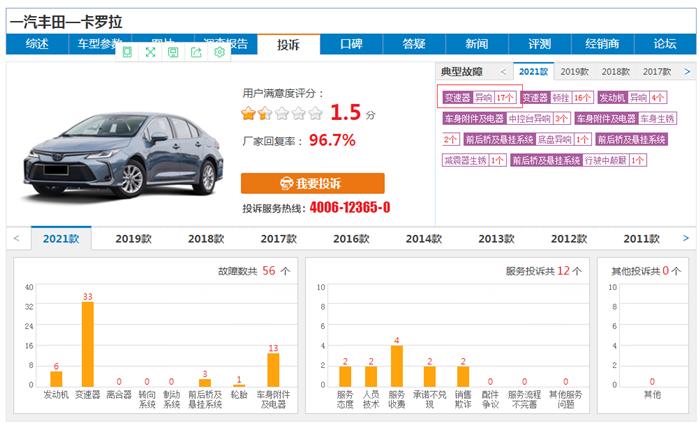This screenshot has width=700, height=427.
Task: Go to next model years in chart tabs
Action: 686,238
